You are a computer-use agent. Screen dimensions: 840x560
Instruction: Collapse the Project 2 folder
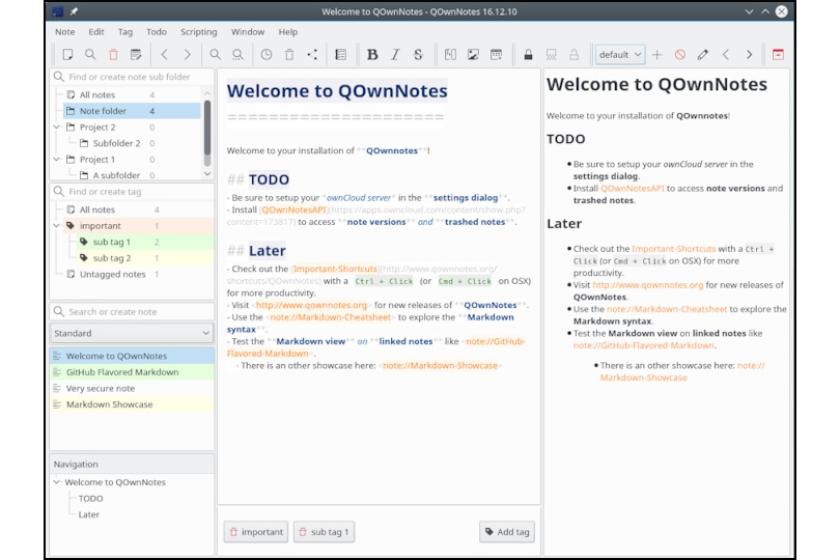pos(57,127)
